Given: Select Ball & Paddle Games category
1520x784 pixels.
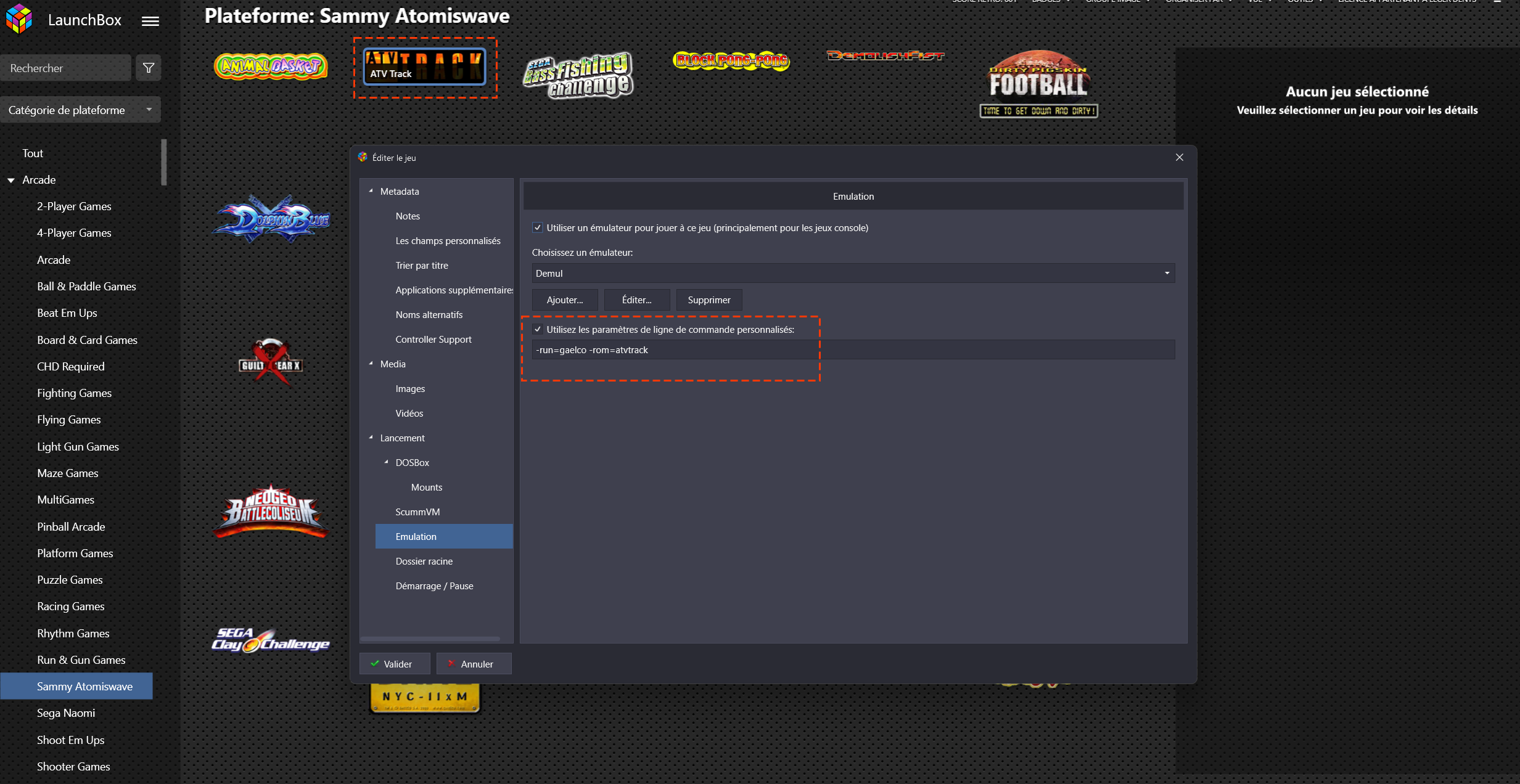Looking at the screenshot, I should click(86, 287).
